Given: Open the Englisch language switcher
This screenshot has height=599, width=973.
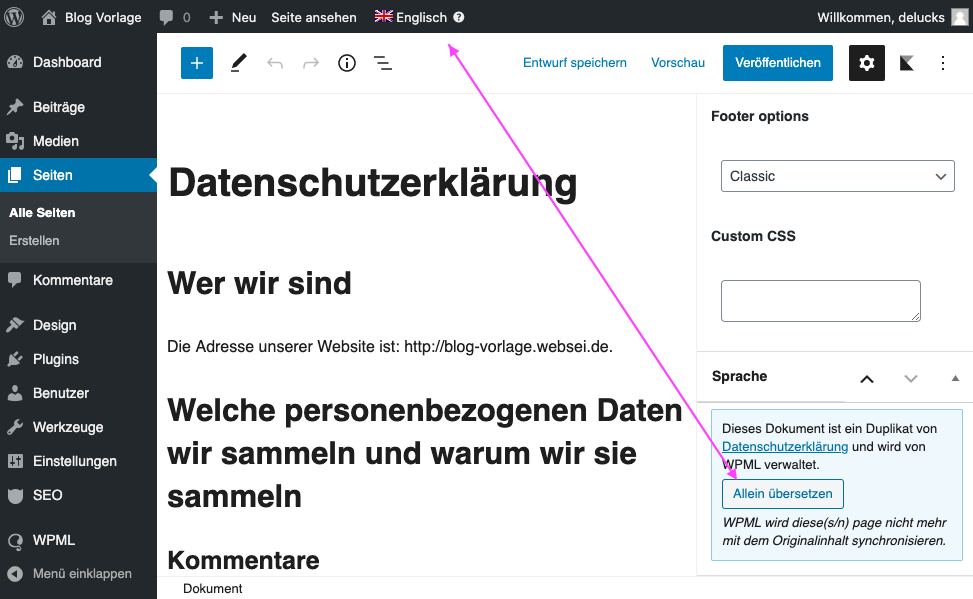Looking at the screenshot, I should (411, 17).
